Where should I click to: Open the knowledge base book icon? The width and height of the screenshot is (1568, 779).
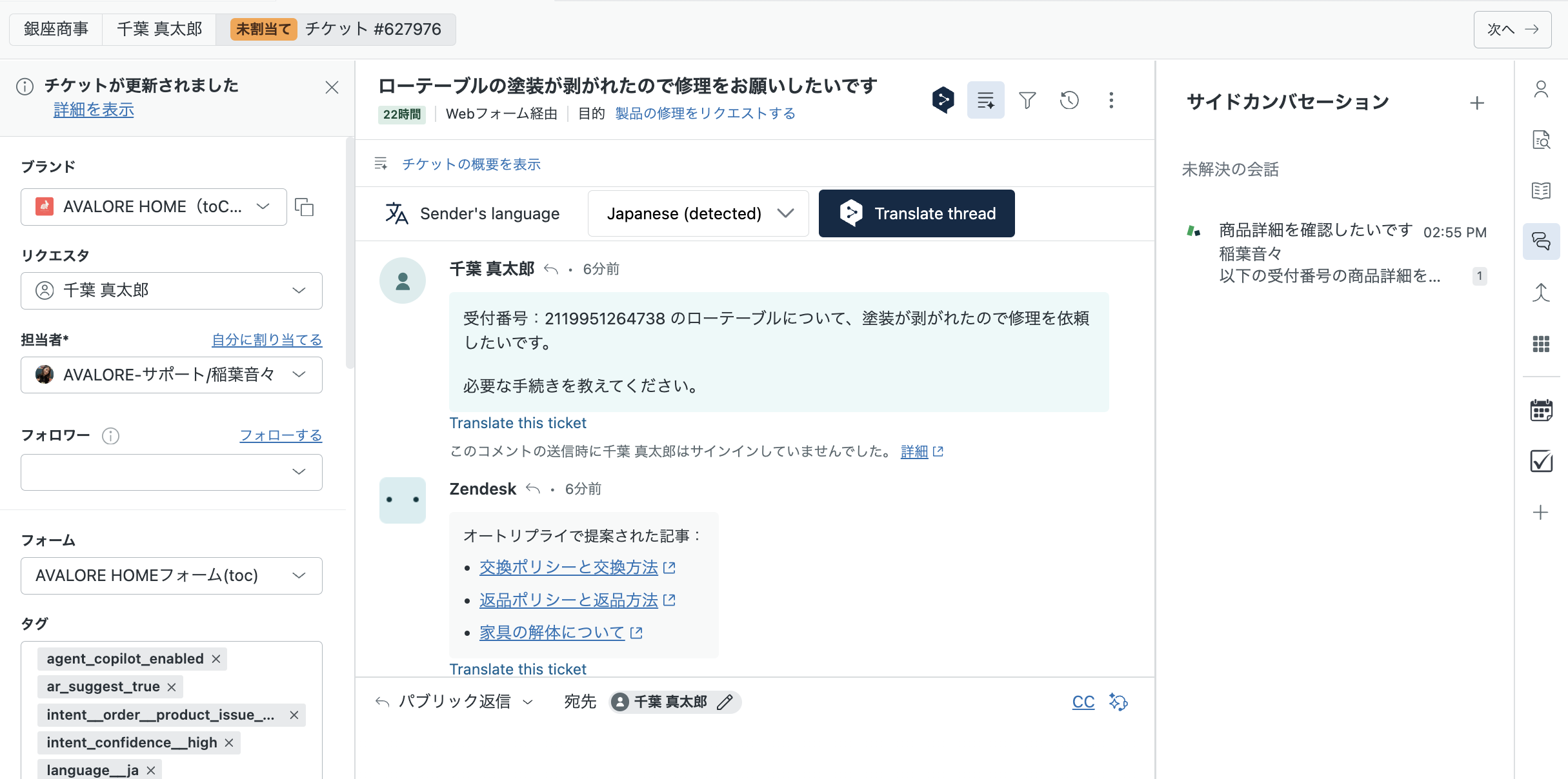[x=1541, y=191]
